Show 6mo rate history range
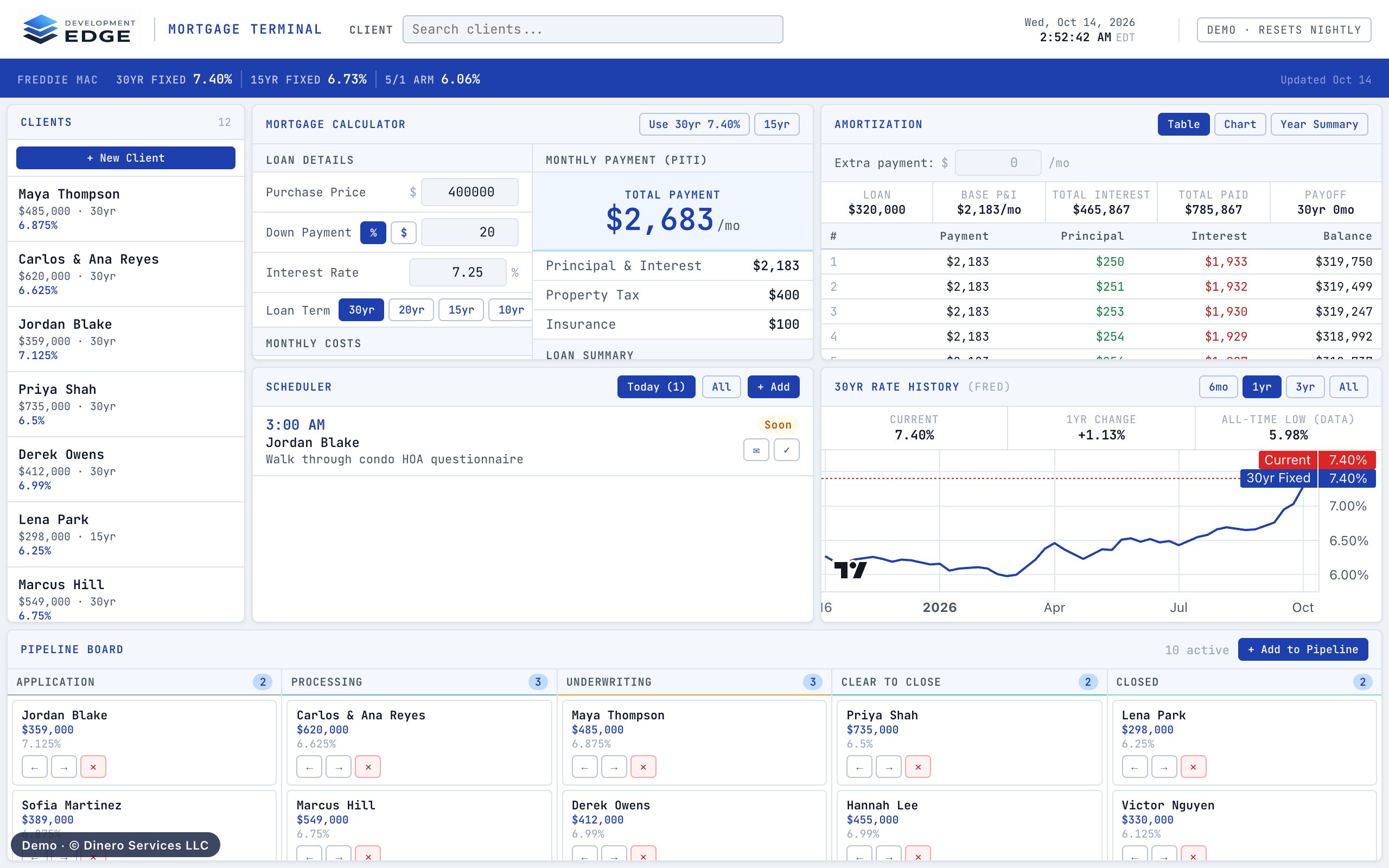The height and width of the screenshot is (868, 1389). (x=1218, y=387)
